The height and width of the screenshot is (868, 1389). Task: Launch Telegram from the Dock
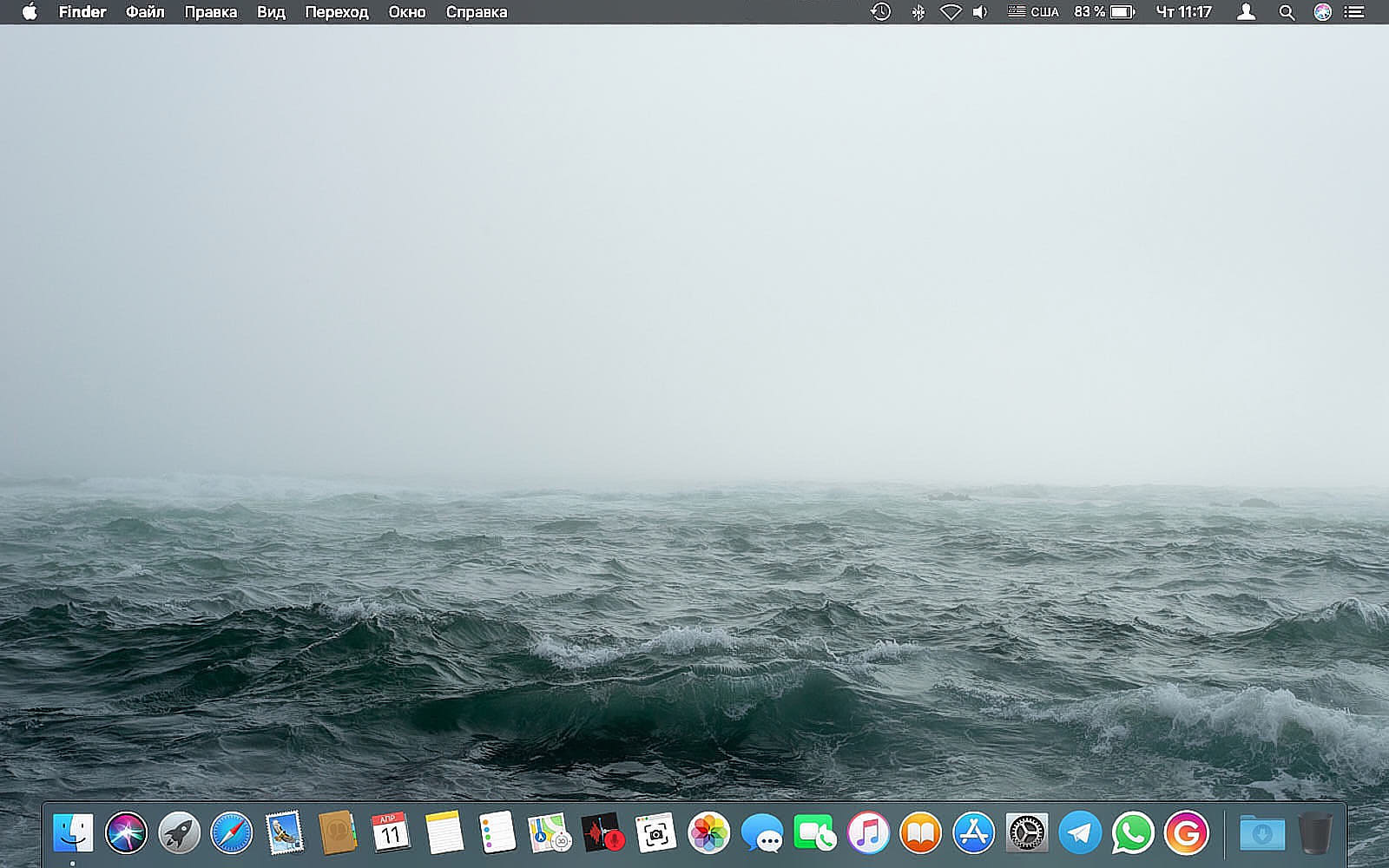[x=1080, y=834]
